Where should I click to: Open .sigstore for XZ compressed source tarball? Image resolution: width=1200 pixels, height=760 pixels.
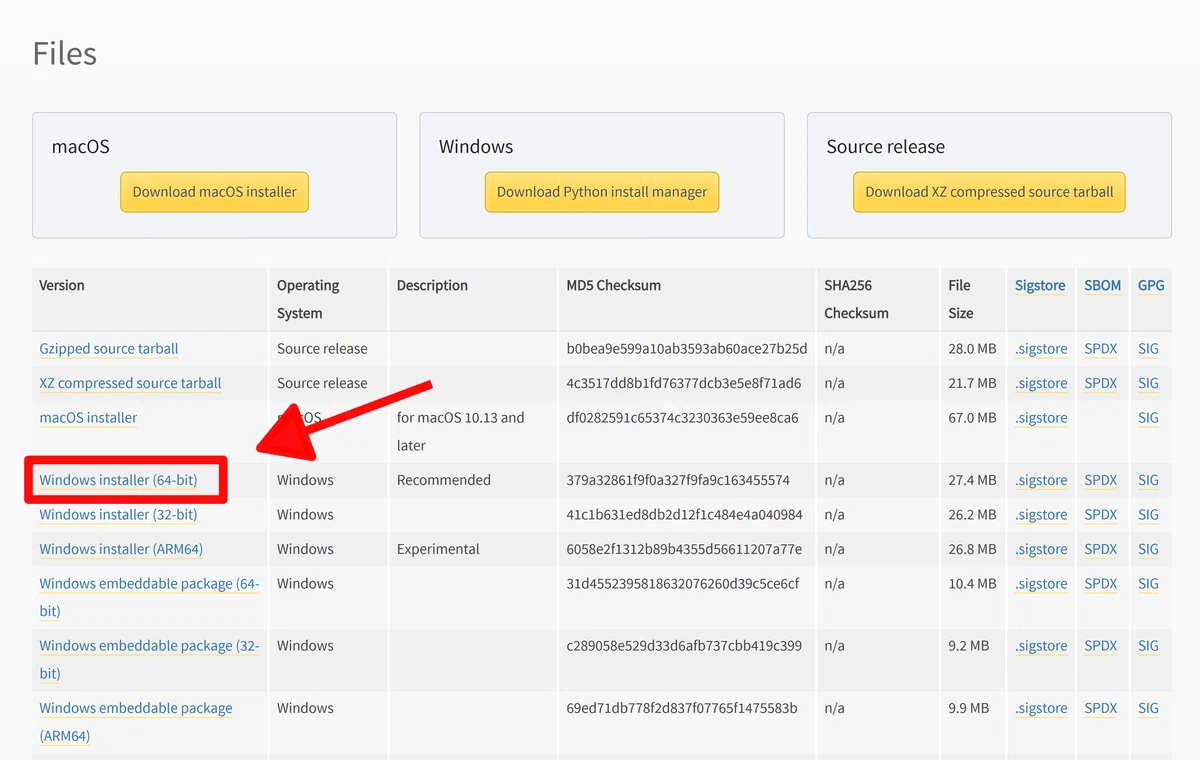click(1041, 383)
